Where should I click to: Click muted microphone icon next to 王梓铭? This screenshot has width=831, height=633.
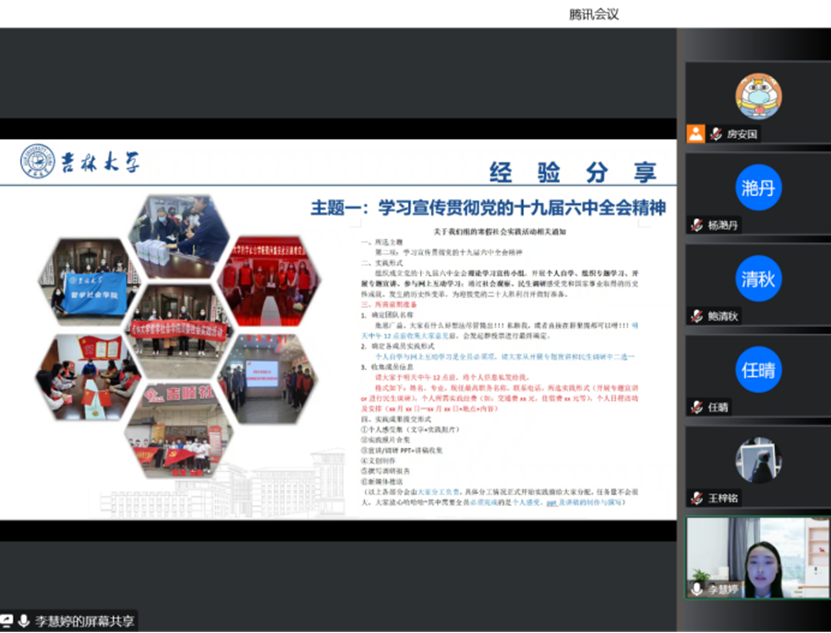697,498
